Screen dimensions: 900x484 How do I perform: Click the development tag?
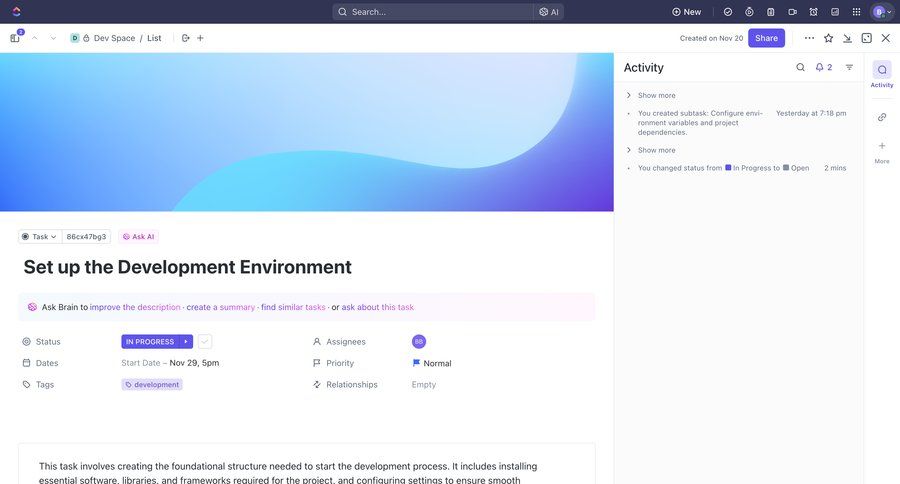[152, 385]
